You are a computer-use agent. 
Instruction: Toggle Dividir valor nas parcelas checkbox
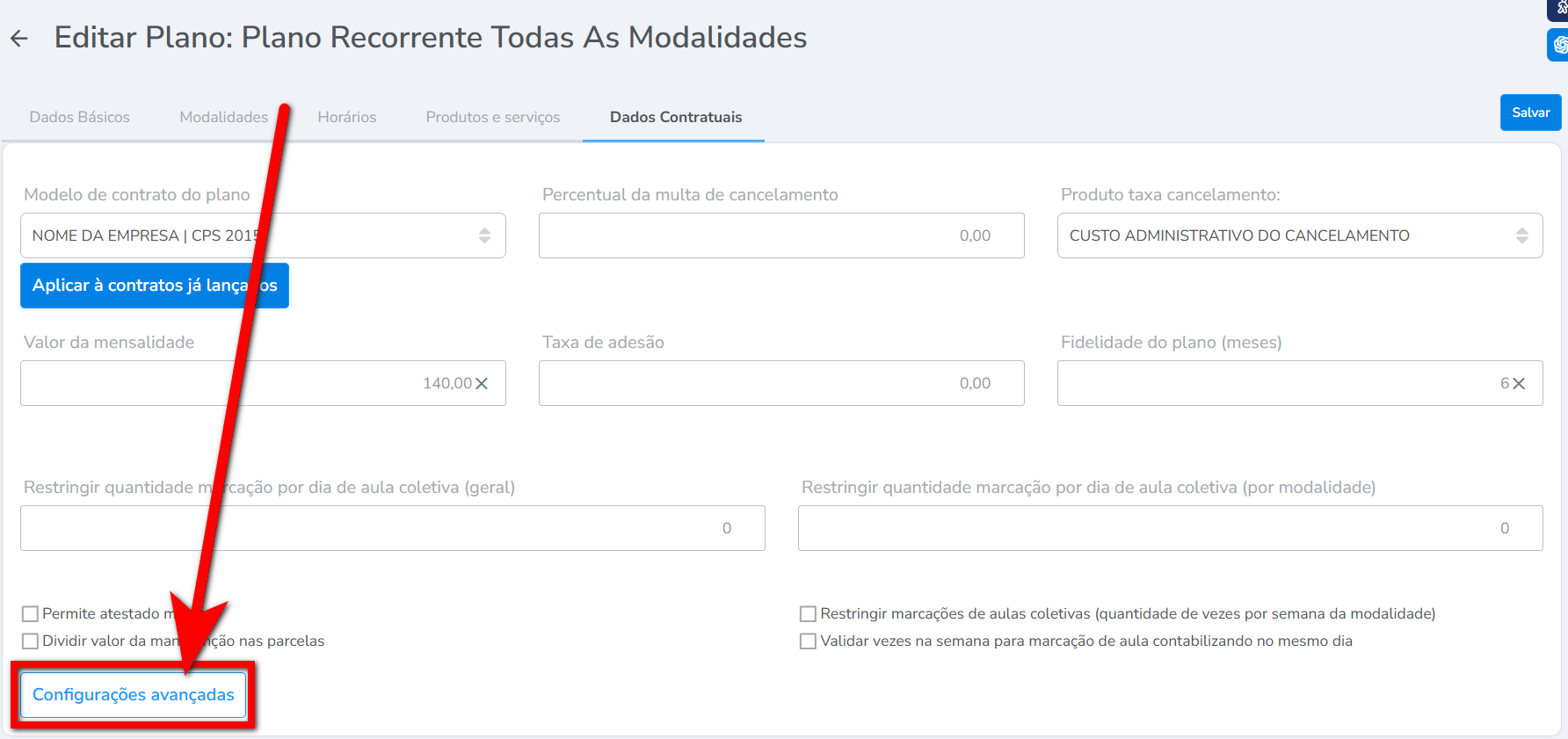[31, 641]
